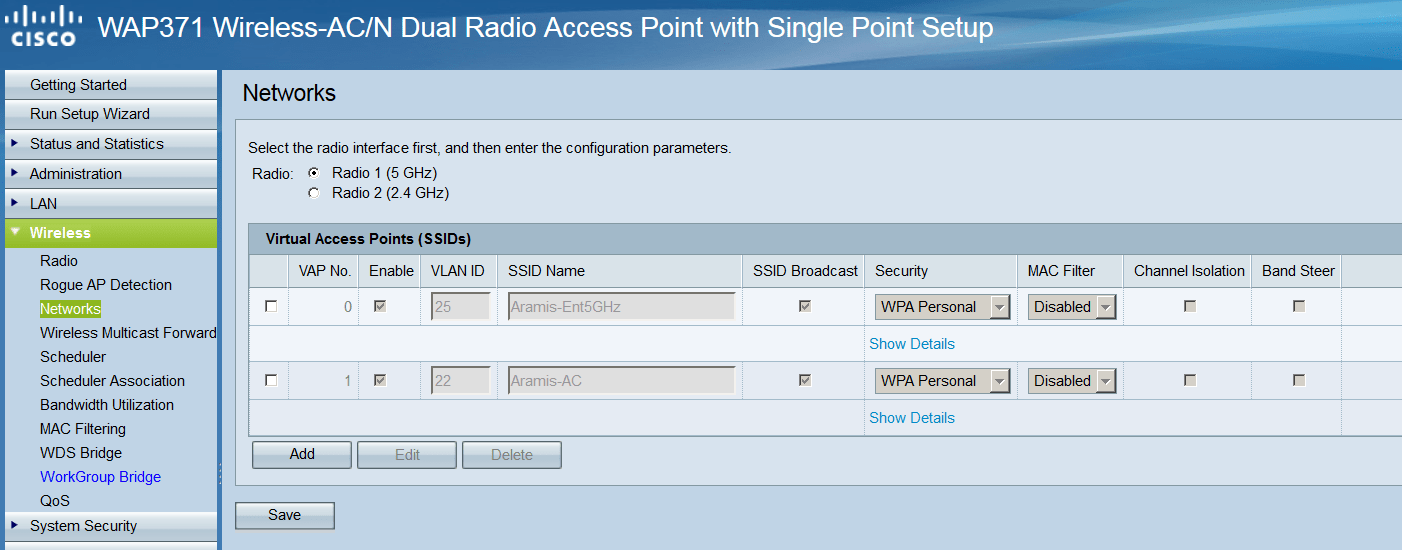
Task: Toggle Band Steer for Aramis-Ent5GHz
Action: coord(1299,307)
